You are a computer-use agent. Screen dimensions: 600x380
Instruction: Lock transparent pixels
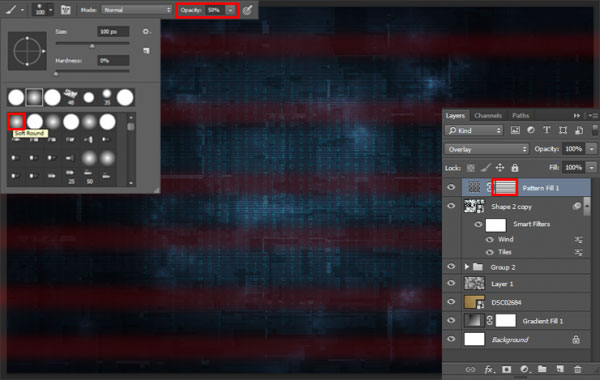pos(471,168)
